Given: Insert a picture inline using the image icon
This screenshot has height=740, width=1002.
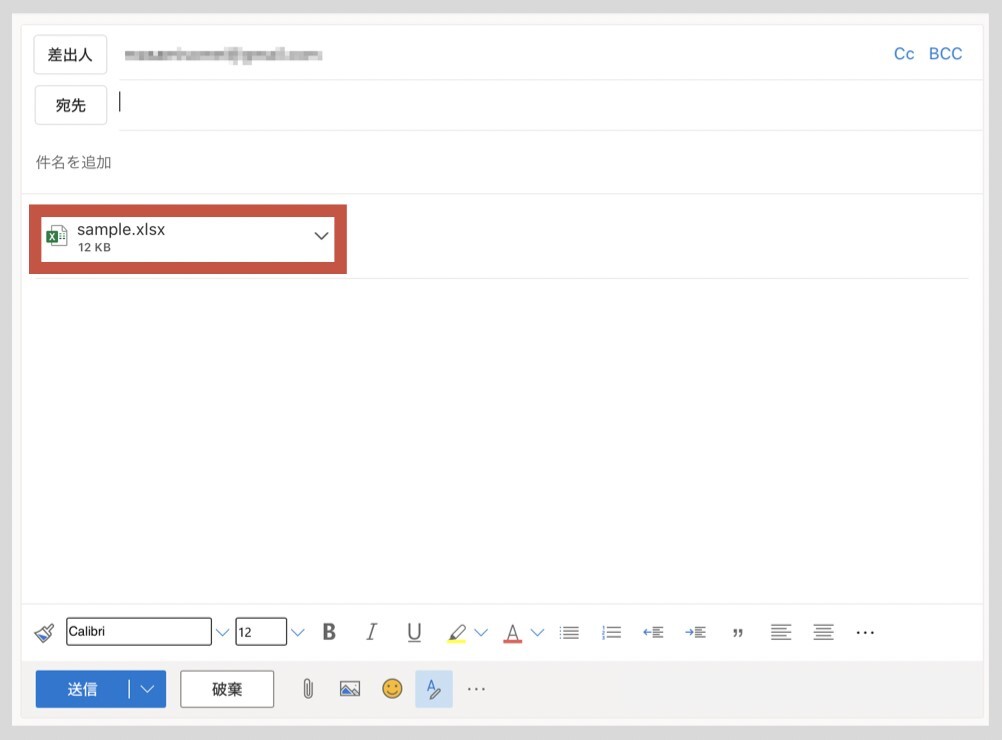Looking at the screenshot, I should [349, 688].
